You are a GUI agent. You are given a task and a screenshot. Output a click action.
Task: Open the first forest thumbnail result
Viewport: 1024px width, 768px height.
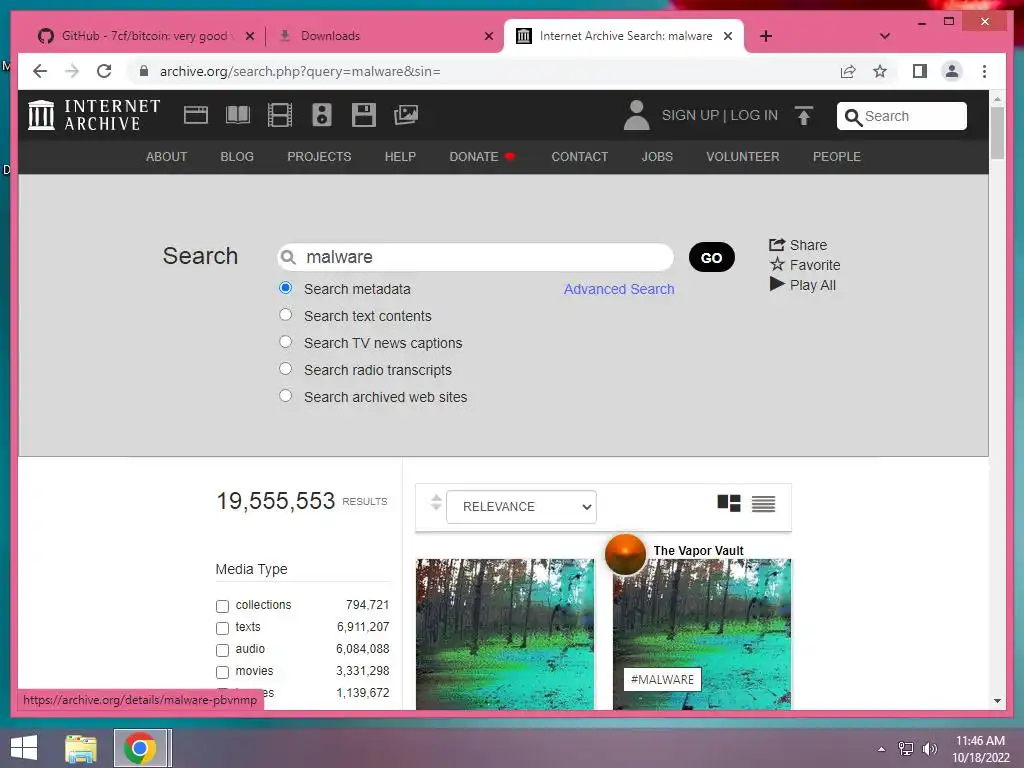[505, 634]
